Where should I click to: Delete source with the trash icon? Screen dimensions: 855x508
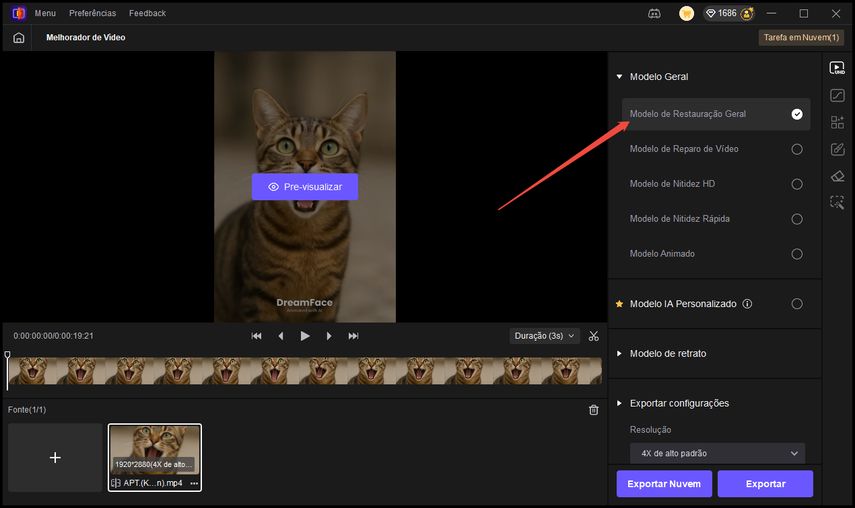[x=594, y=410]
